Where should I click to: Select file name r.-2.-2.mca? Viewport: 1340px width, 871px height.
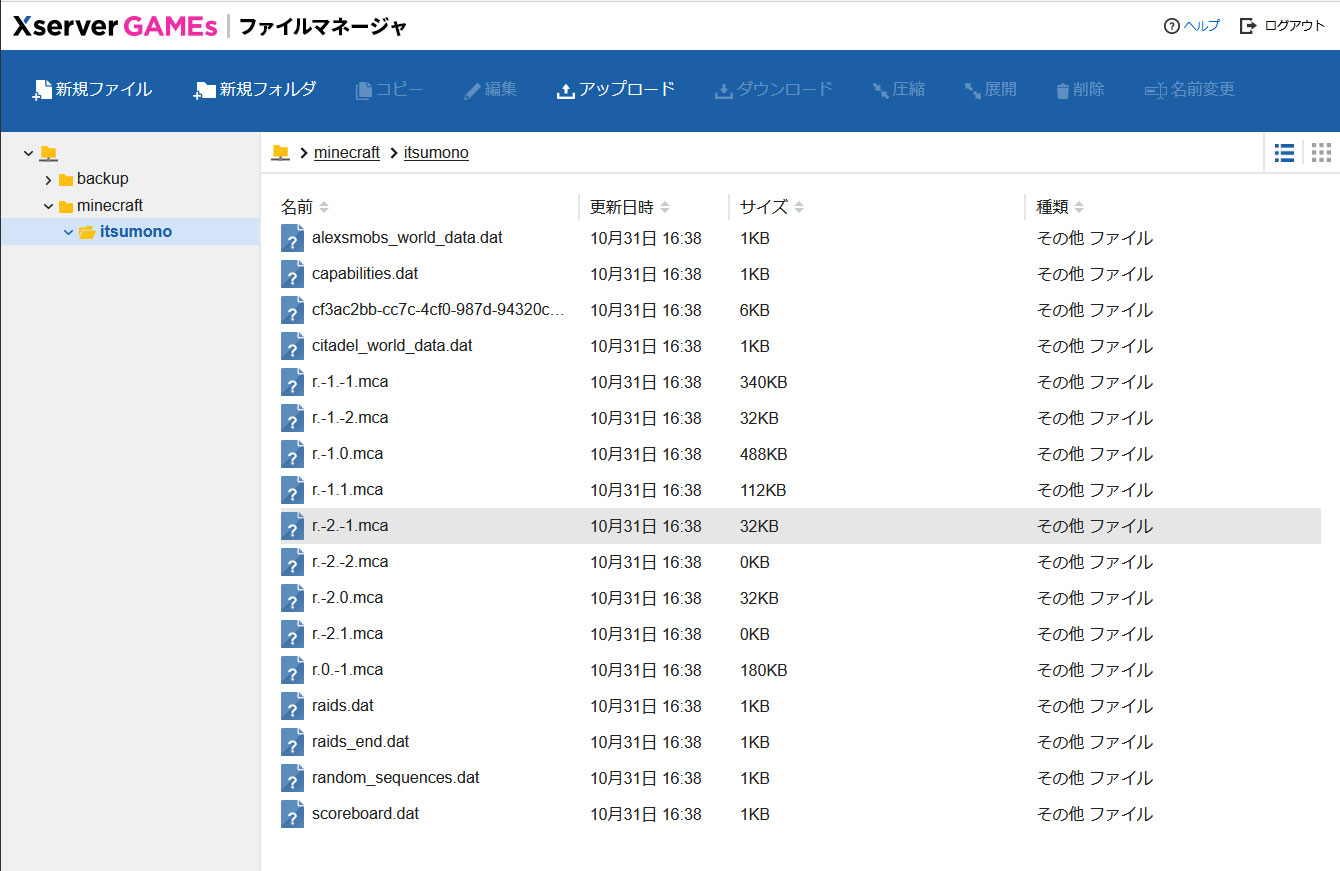[350, 562]
